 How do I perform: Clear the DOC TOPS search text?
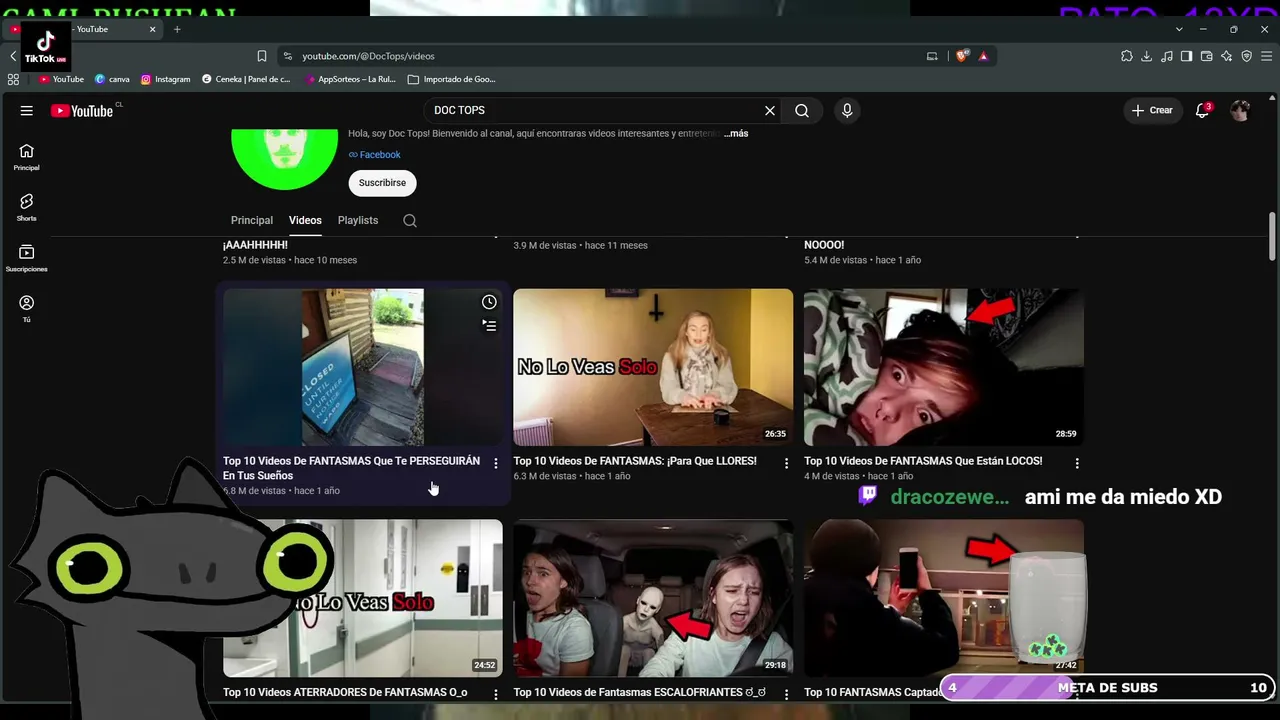point(770,111)
